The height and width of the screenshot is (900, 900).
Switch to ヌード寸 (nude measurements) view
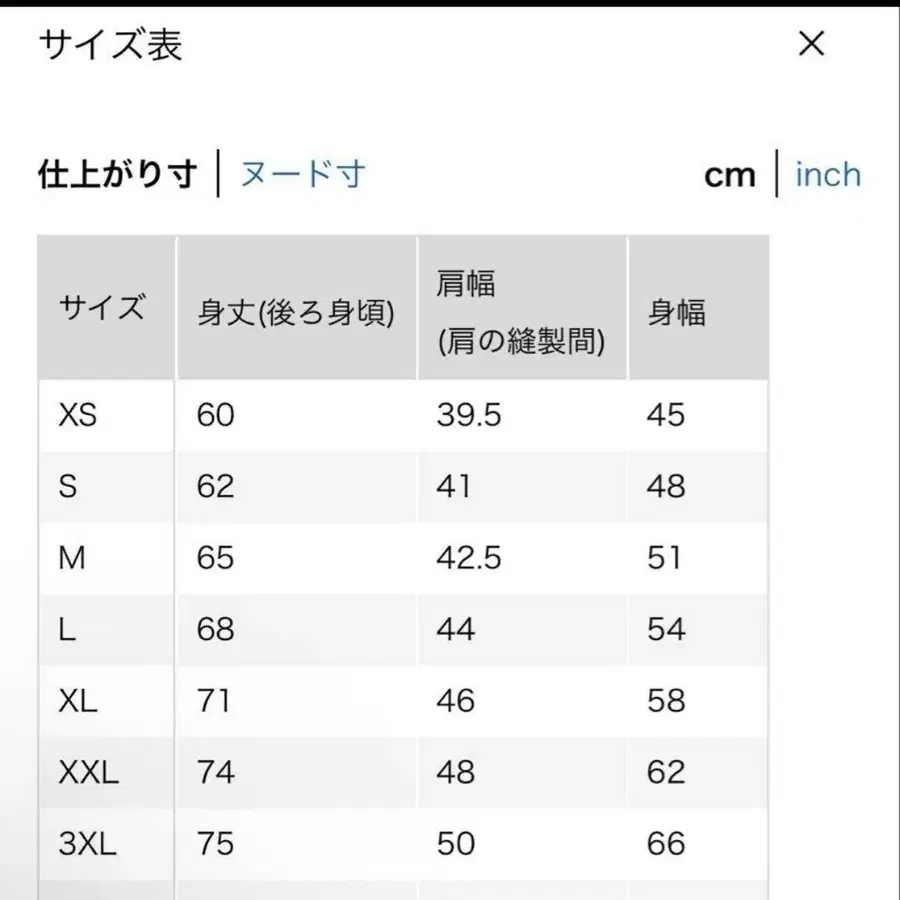click(x=302, y=173)
